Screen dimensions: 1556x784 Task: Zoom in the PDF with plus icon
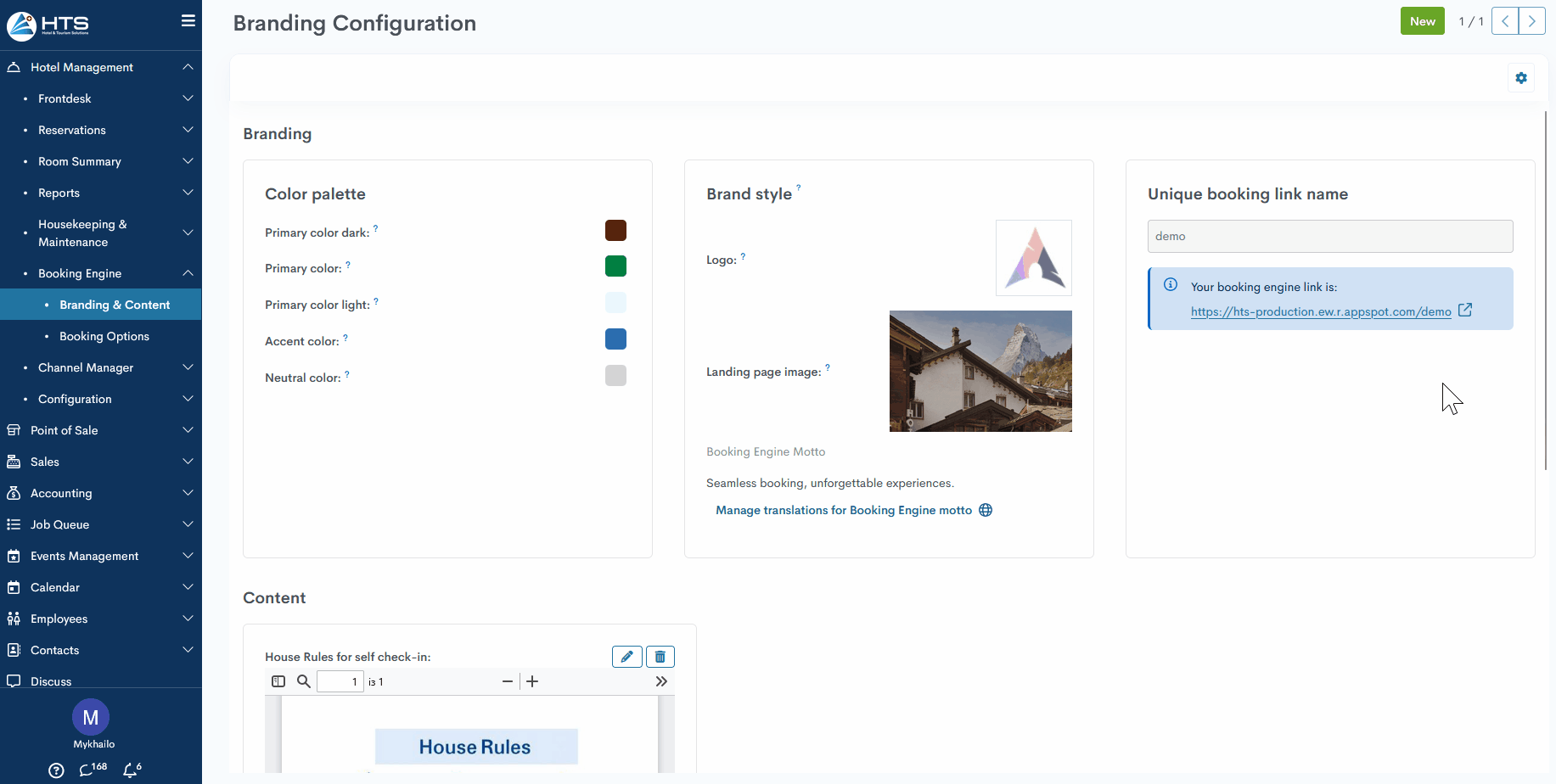pyautogui.click(x=532, y=681)
